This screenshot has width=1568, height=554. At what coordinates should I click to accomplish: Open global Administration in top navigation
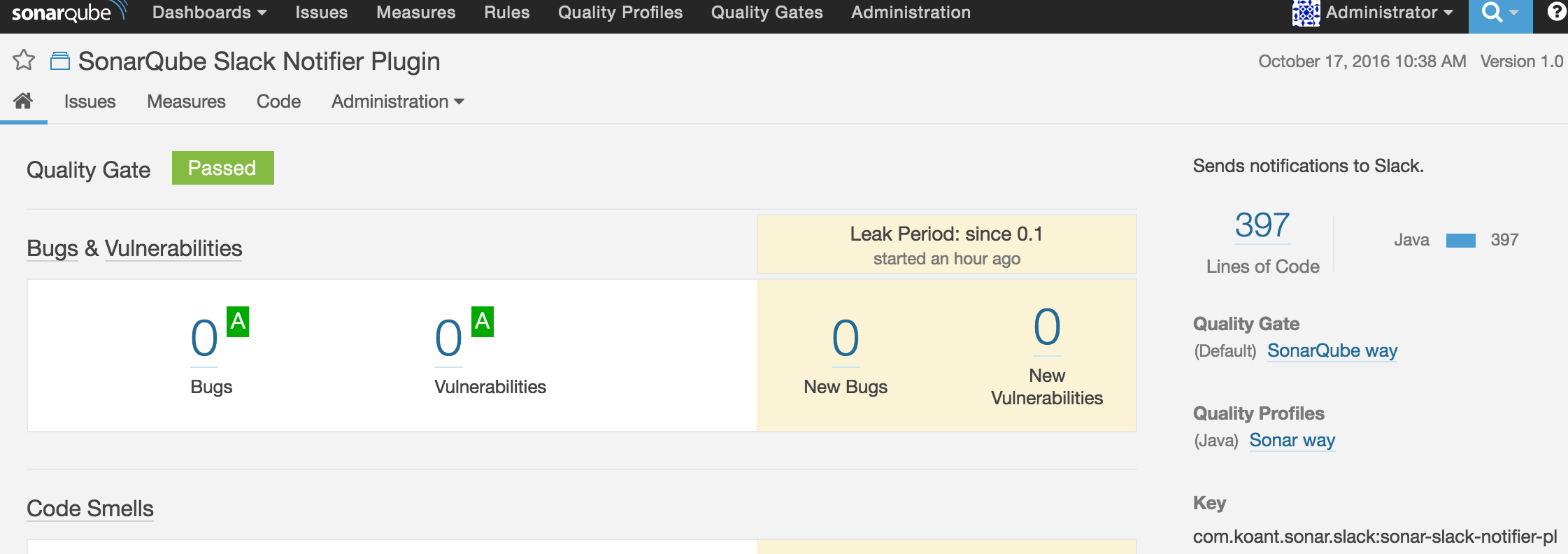pyautogui.click(x=911, y=13)
